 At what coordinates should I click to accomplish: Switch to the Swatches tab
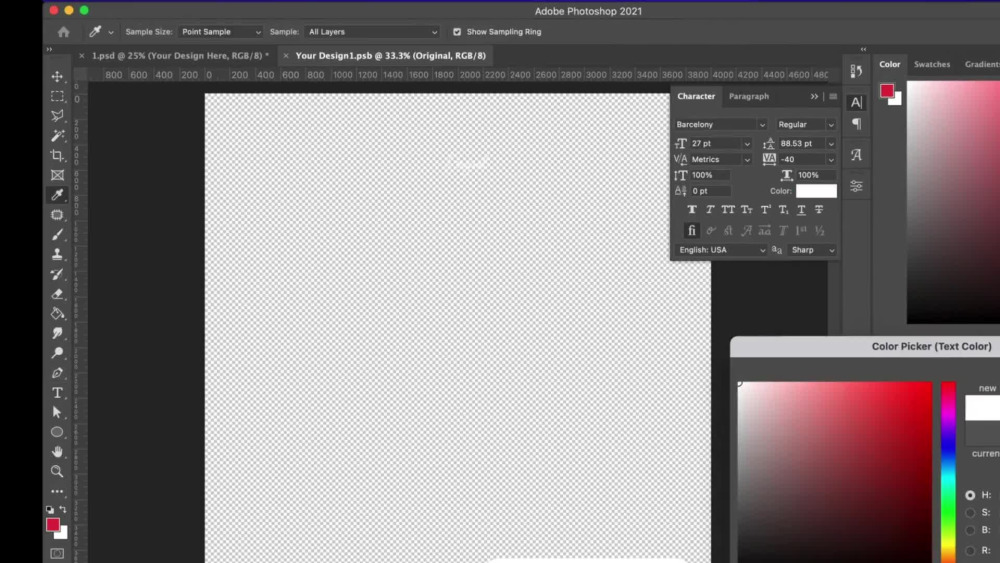932,64
